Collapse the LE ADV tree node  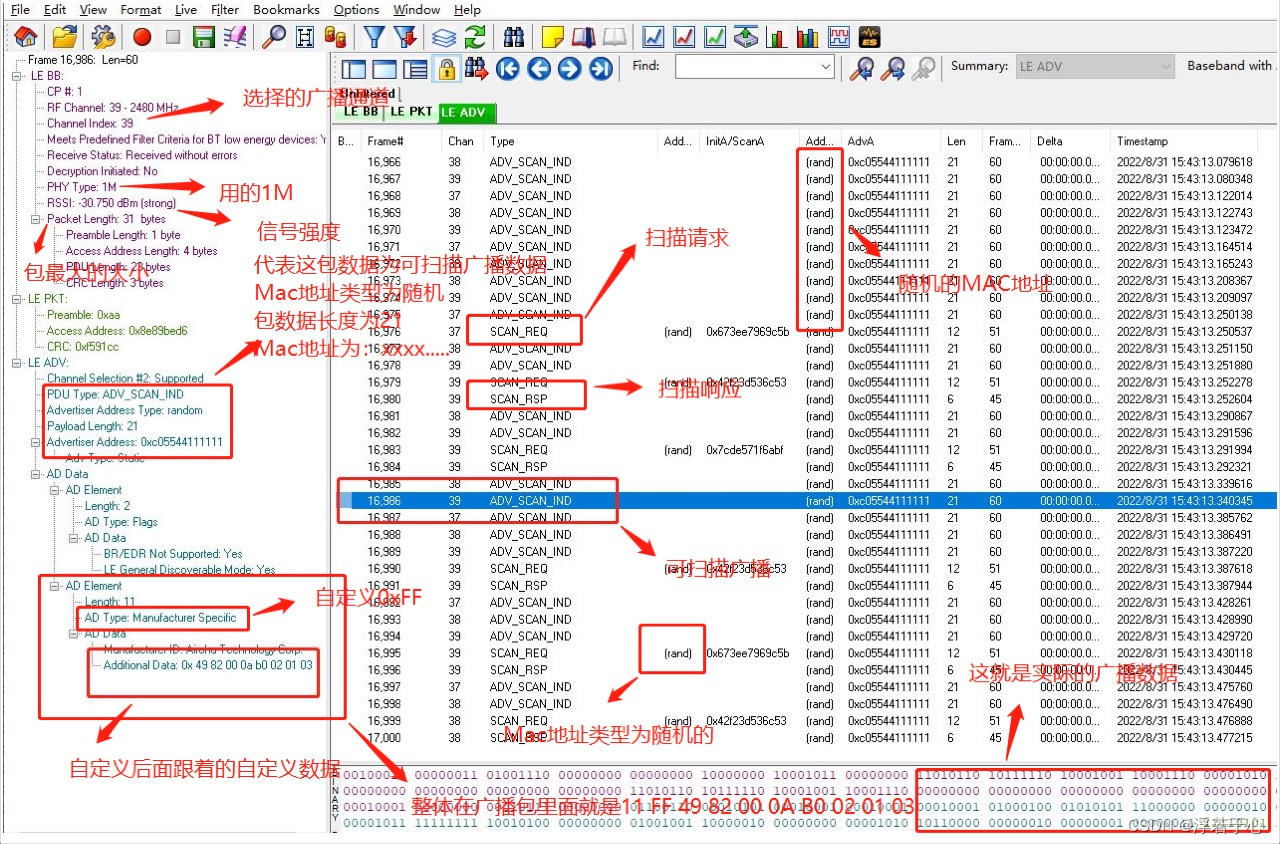[x=19, y=362]
